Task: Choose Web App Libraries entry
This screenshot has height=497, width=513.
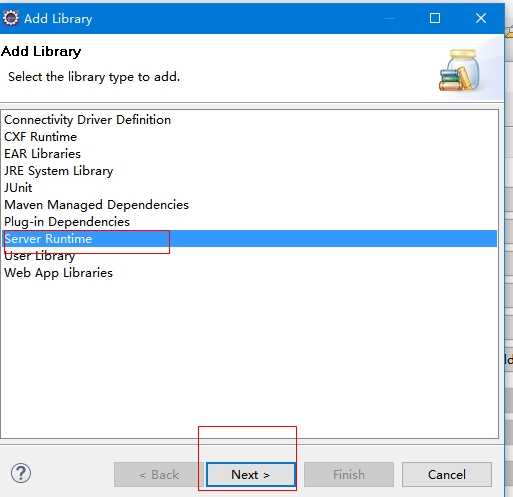Action: pos(58,273)
